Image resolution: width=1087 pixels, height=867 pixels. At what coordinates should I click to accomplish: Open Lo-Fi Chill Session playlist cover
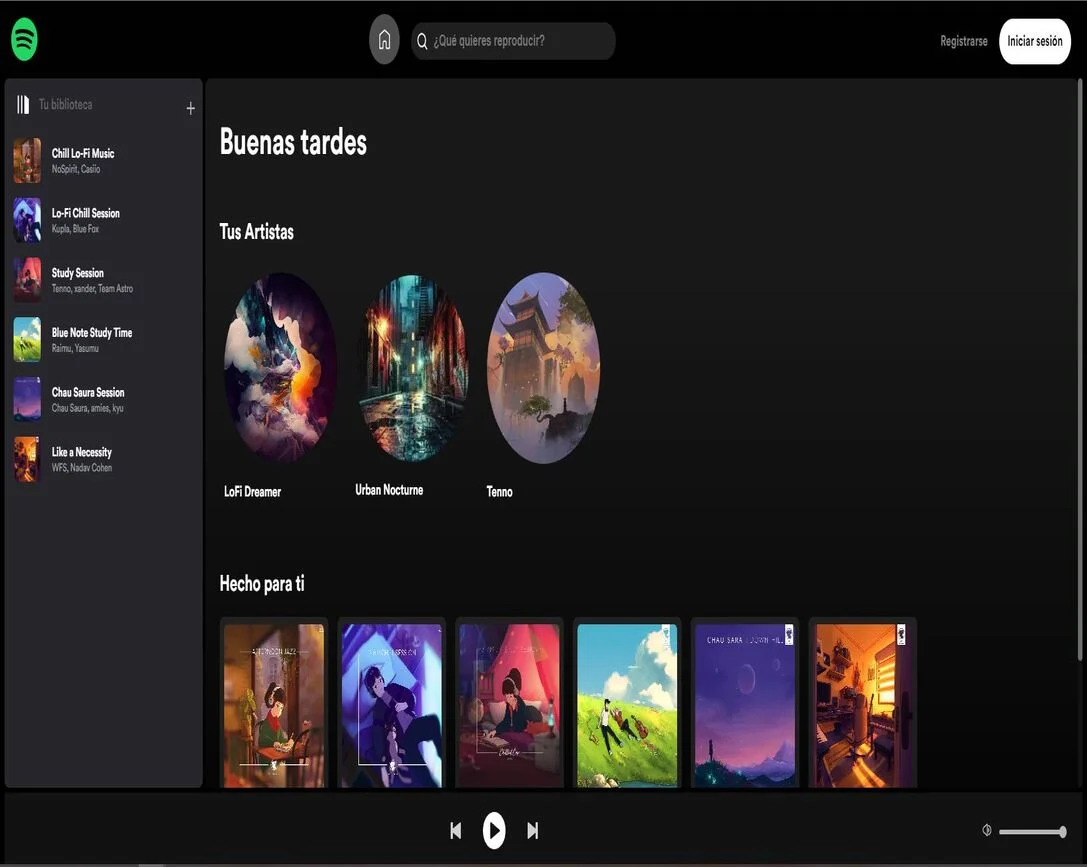[x=27, y=220]
